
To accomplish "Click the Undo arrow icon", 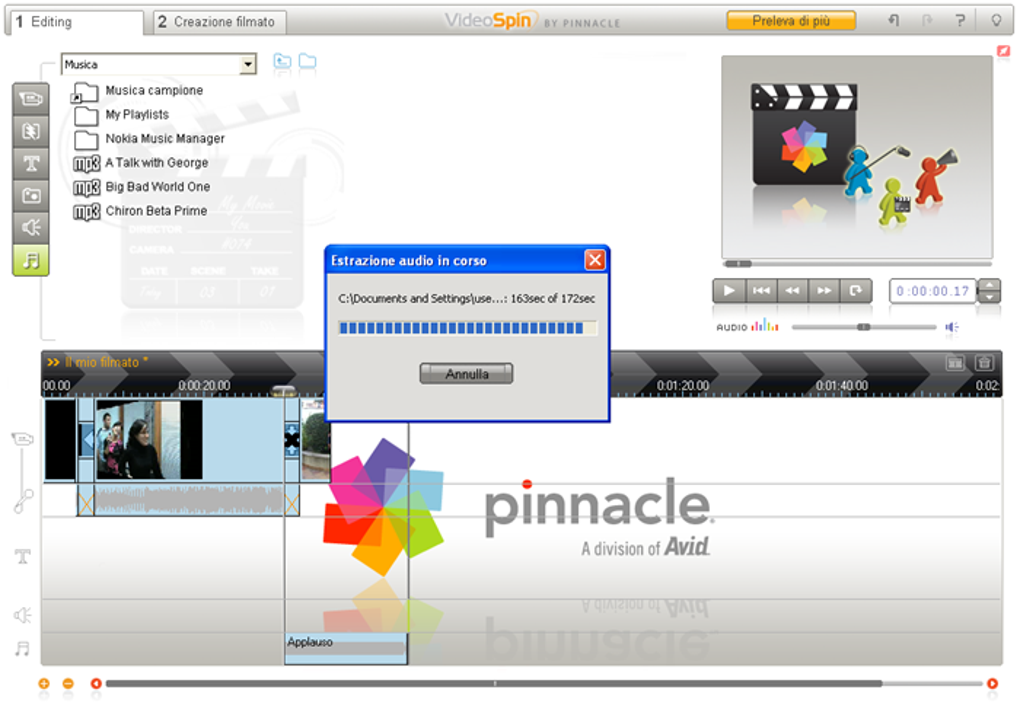I will coord(894,21).
